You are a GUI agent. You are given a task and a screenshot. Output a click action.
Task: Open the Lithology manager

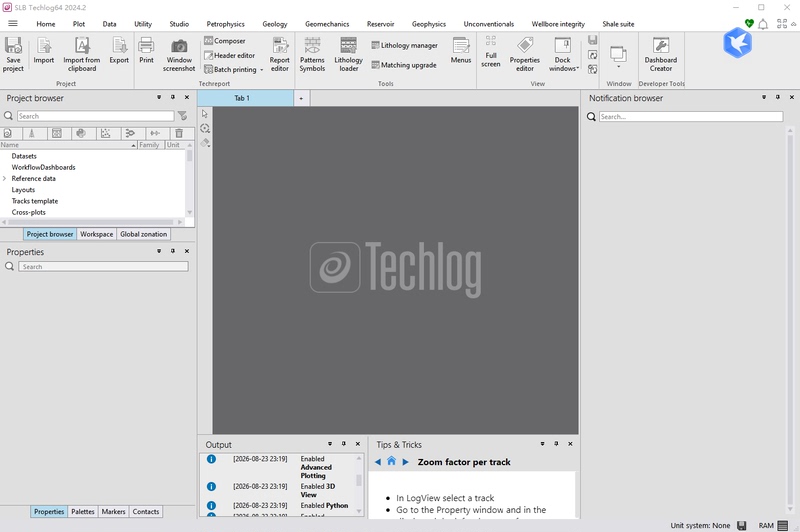coord(404,45)
